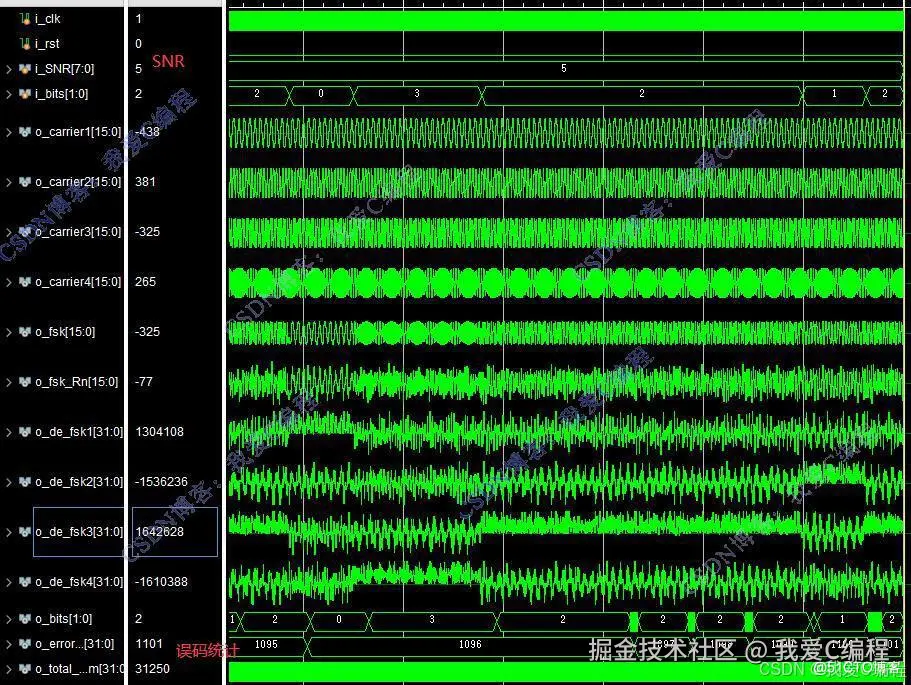Viewport: 911px width, 685px height.
Task: Expand the o_de_fsk3[31:0] bus
Action: point(9,532)
